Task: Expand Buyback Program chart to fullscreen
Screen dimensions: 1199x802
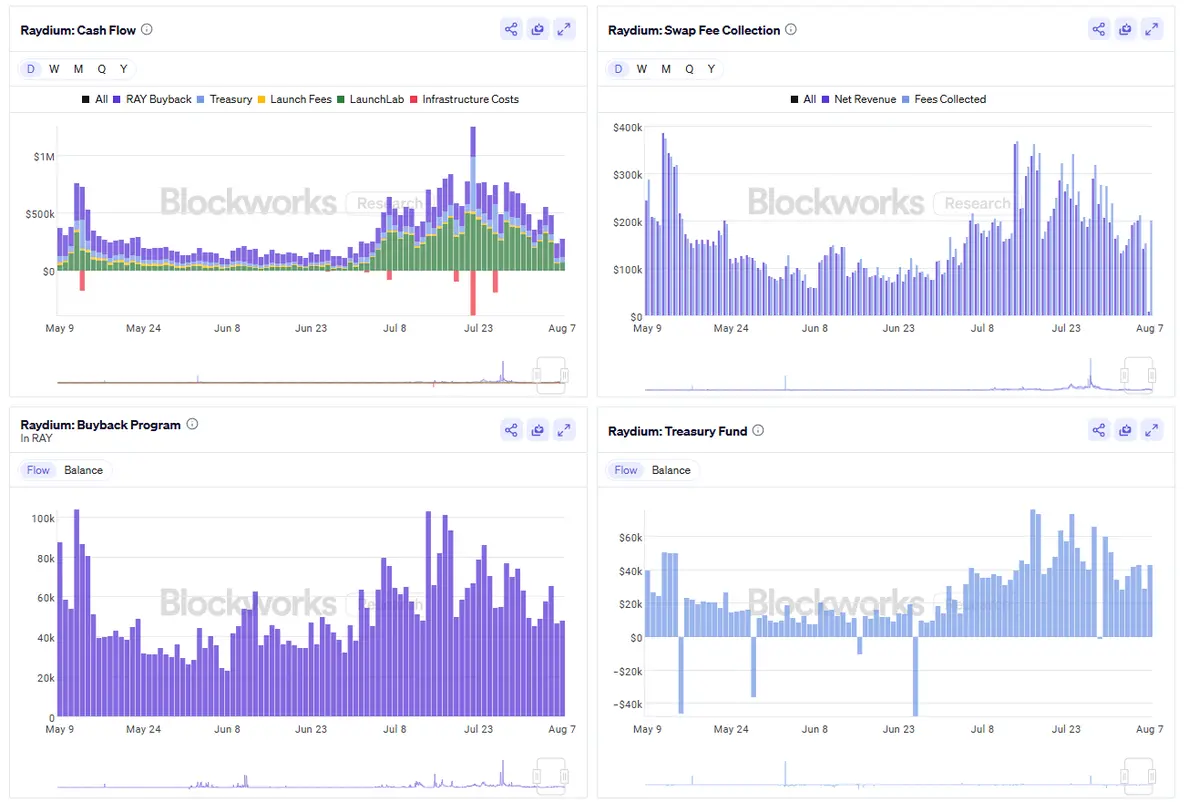Action: pyautogui.click(x=564, y=430)
